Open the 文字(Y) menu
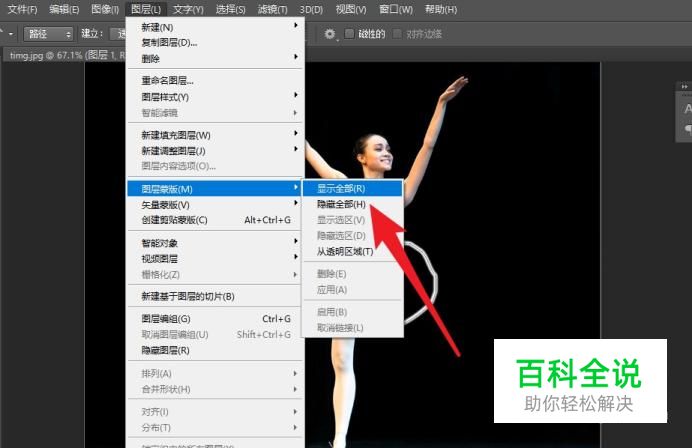The image size is (692, 448). click(188, 9)
